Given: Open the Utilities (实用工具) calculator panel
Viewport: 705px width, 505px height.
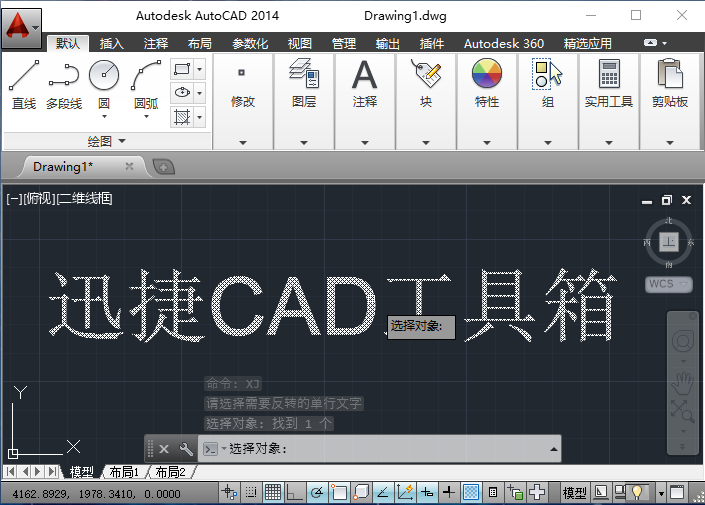Looking at the screenshot, I should 609,101.
